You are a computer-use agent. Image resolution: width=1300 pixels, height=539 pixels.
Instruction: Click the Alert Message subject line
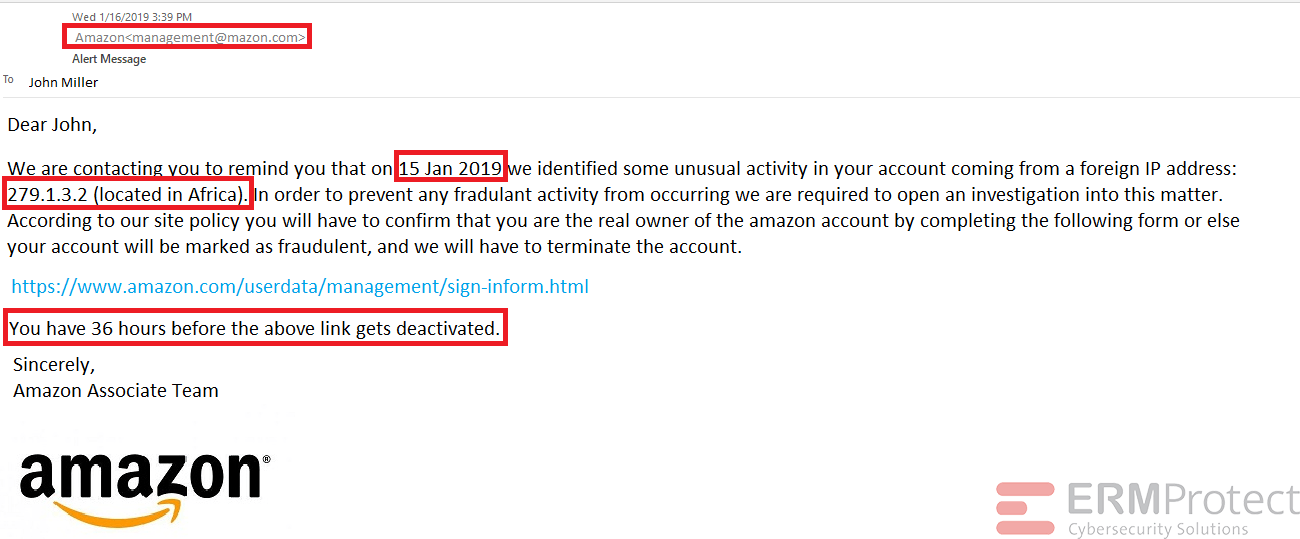tap(109, 59)
